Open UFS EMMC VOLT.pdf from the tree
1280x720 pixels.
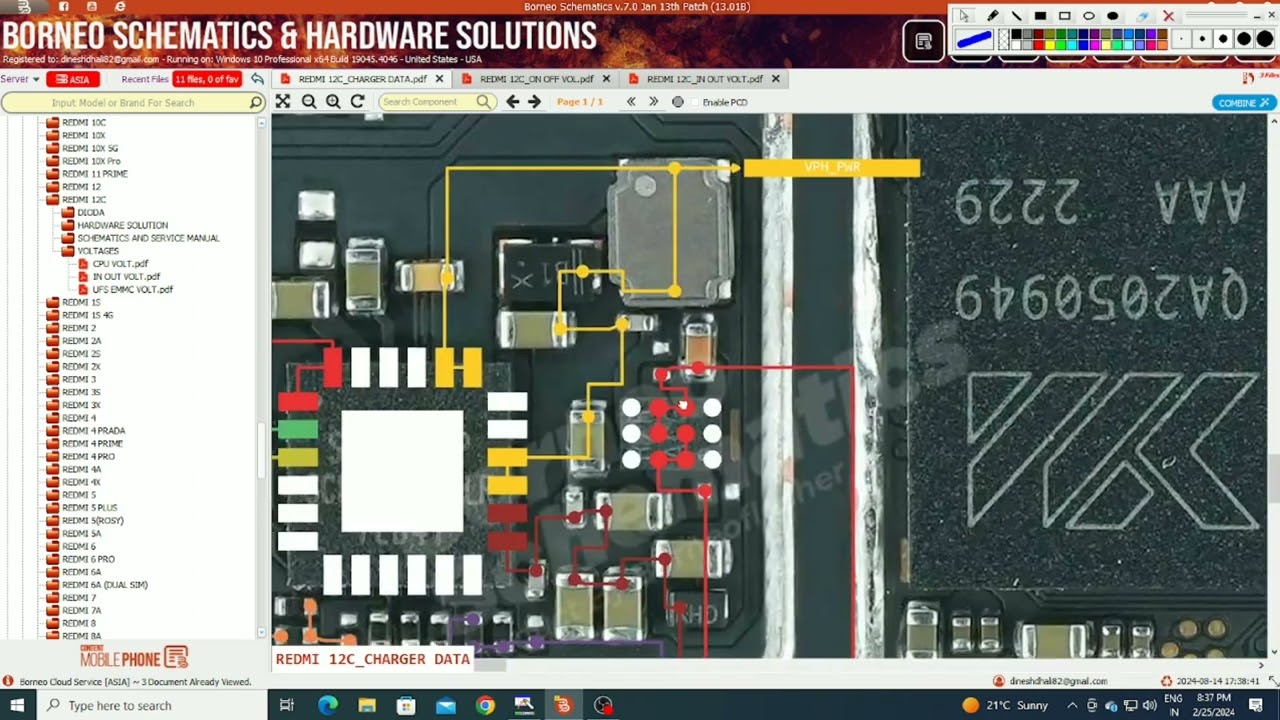pyautogui.click(x=132, y=290)
